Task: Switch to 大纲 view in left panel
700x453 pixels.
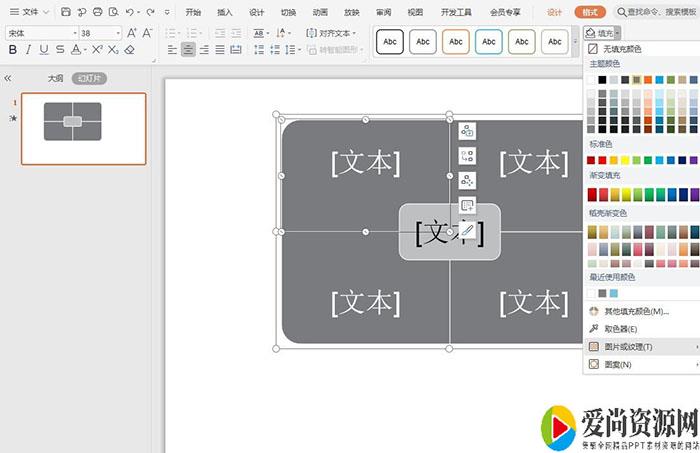Action: (x=55, y=78)
